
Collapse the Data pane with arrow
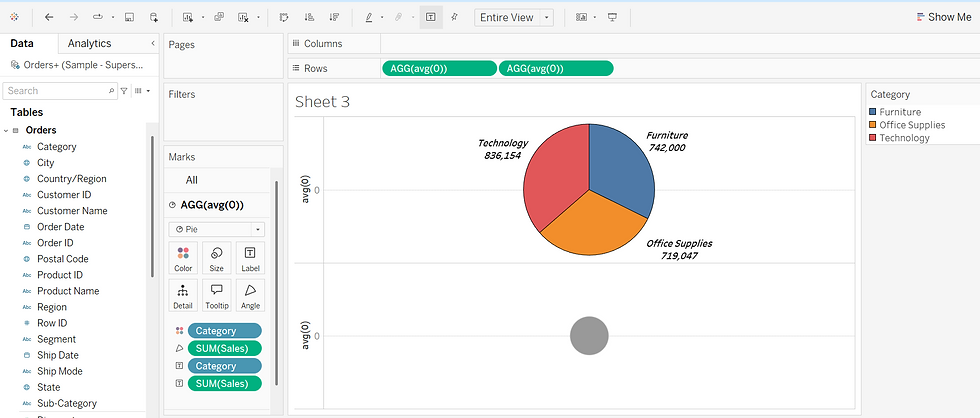152,43
